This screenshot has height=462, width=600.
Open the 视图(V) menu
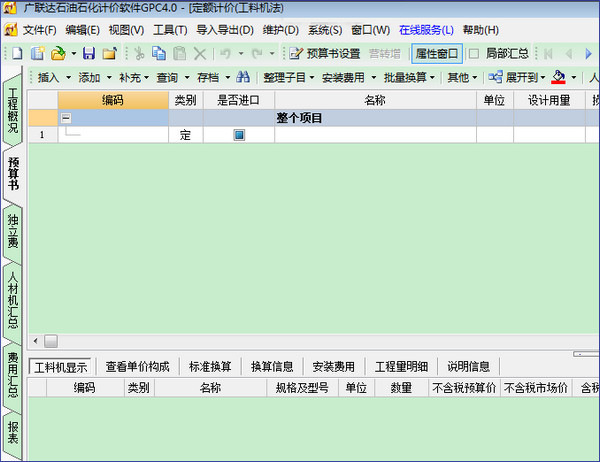[126, 30]
